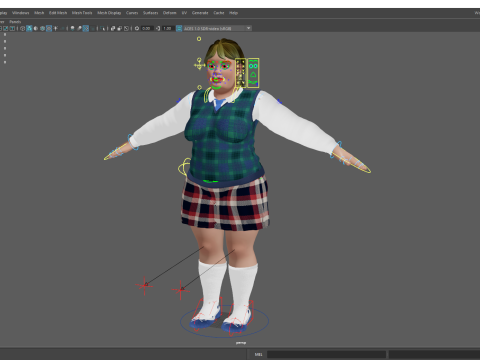480x360 pixels.
Task: Select the face slider control panel box
Action: (x=241, y=73)
